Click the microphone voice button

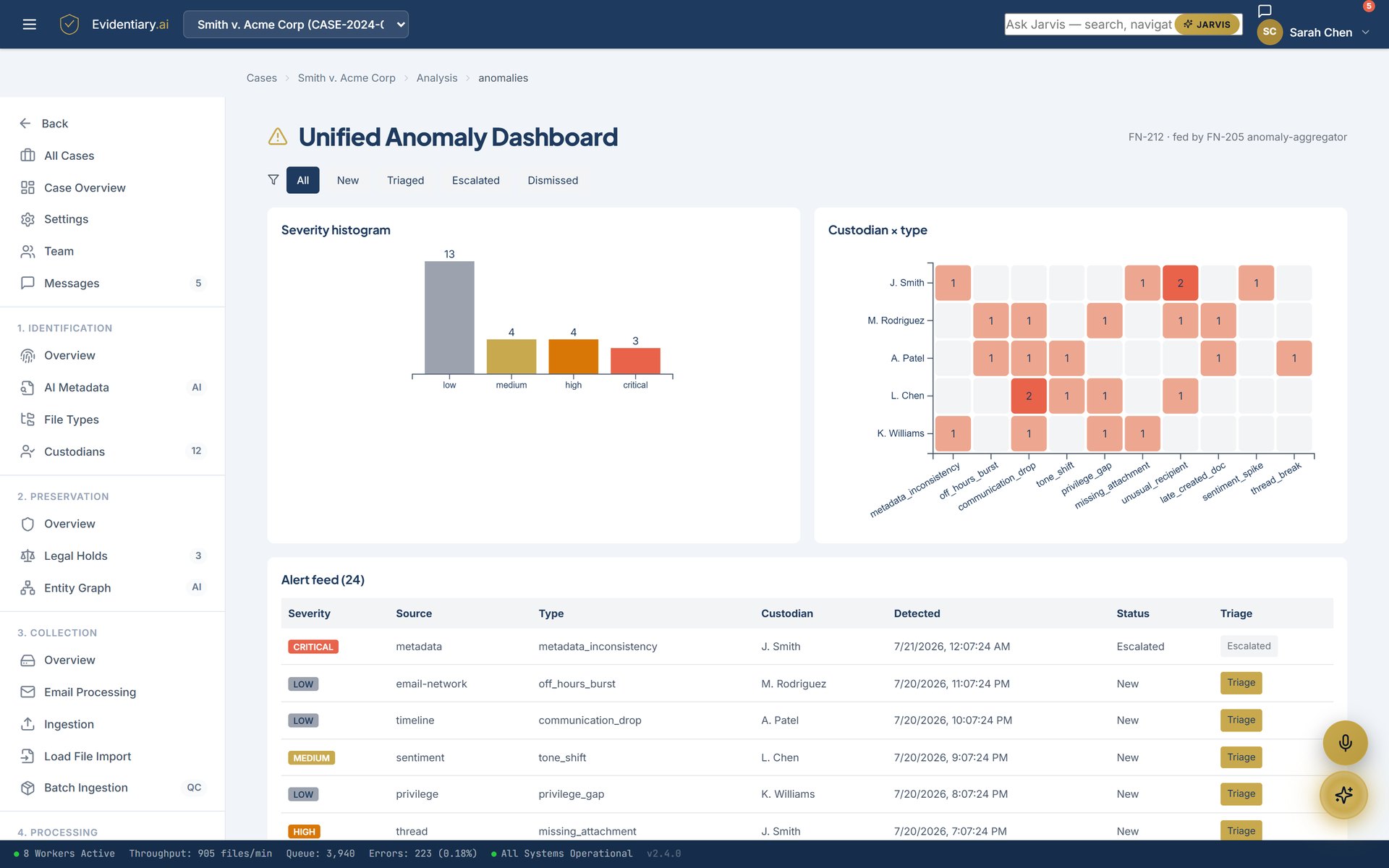(x=1345, y=743)
